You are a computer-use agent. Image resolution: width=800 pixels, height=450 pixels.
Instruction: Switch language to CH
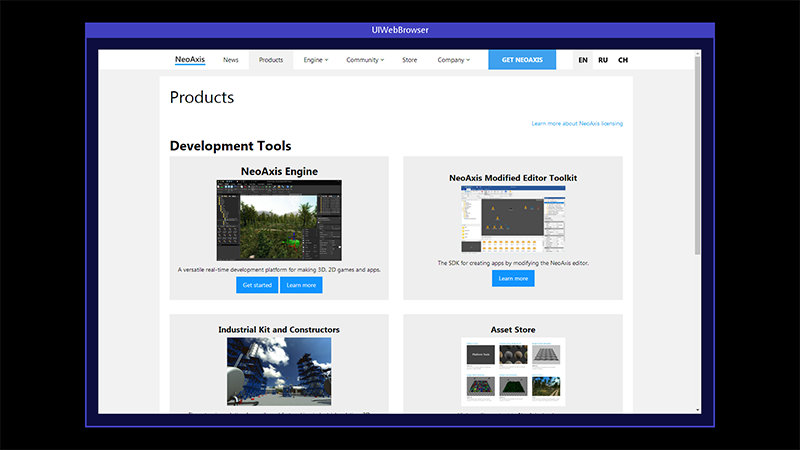pos(623,60)
